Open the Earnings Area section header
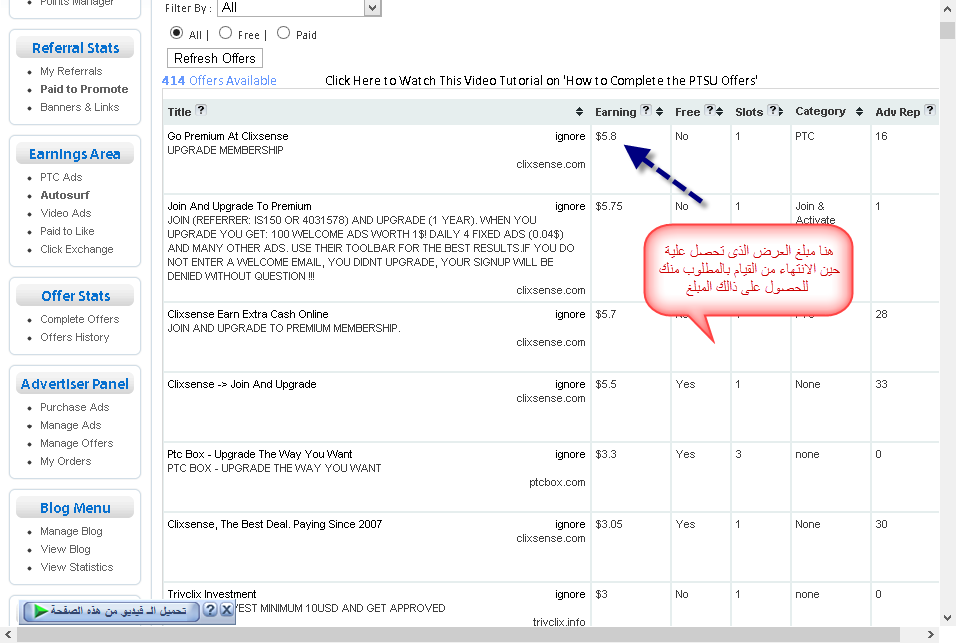956x643 pixels. coord(74,154)
